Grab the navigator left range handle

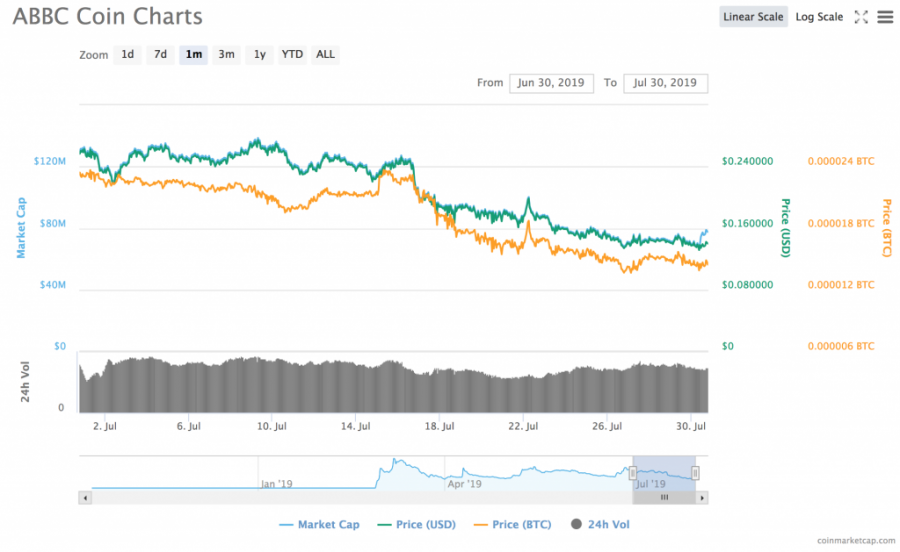click(x=633, y=473)
